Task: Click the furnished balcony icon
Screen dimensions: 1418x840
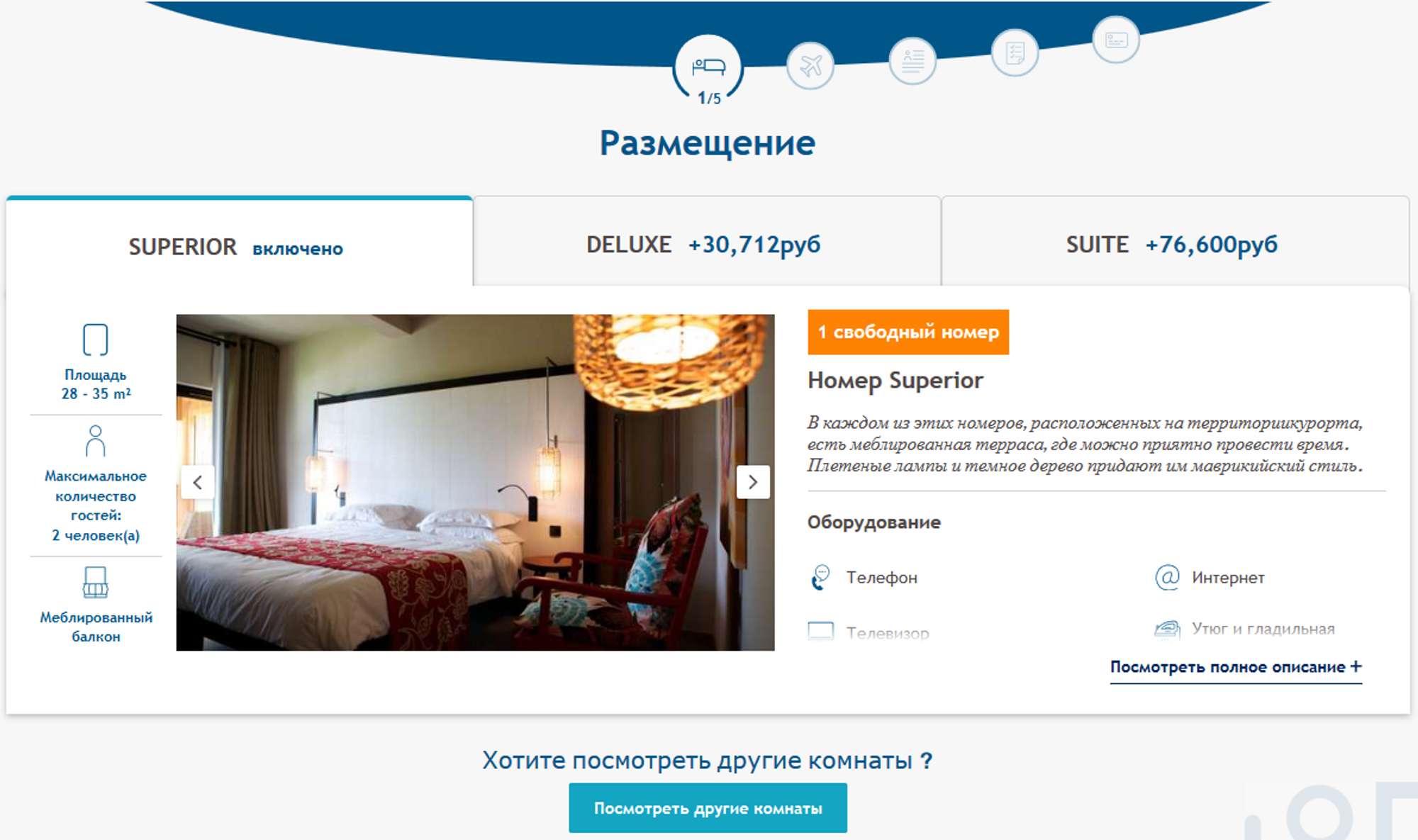Action: [x=96, y=582]
